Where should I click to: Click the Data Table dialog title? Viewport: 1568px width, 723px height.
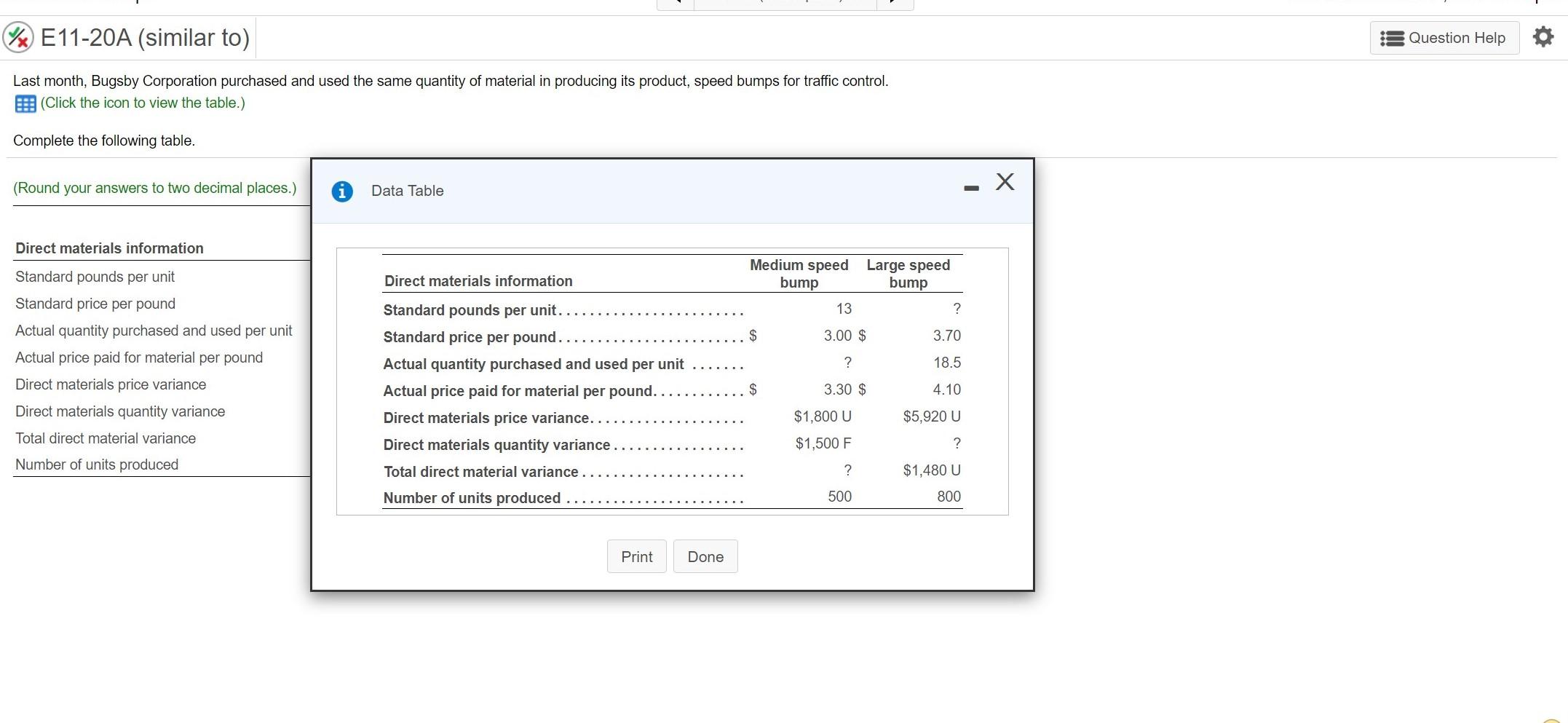407,191
